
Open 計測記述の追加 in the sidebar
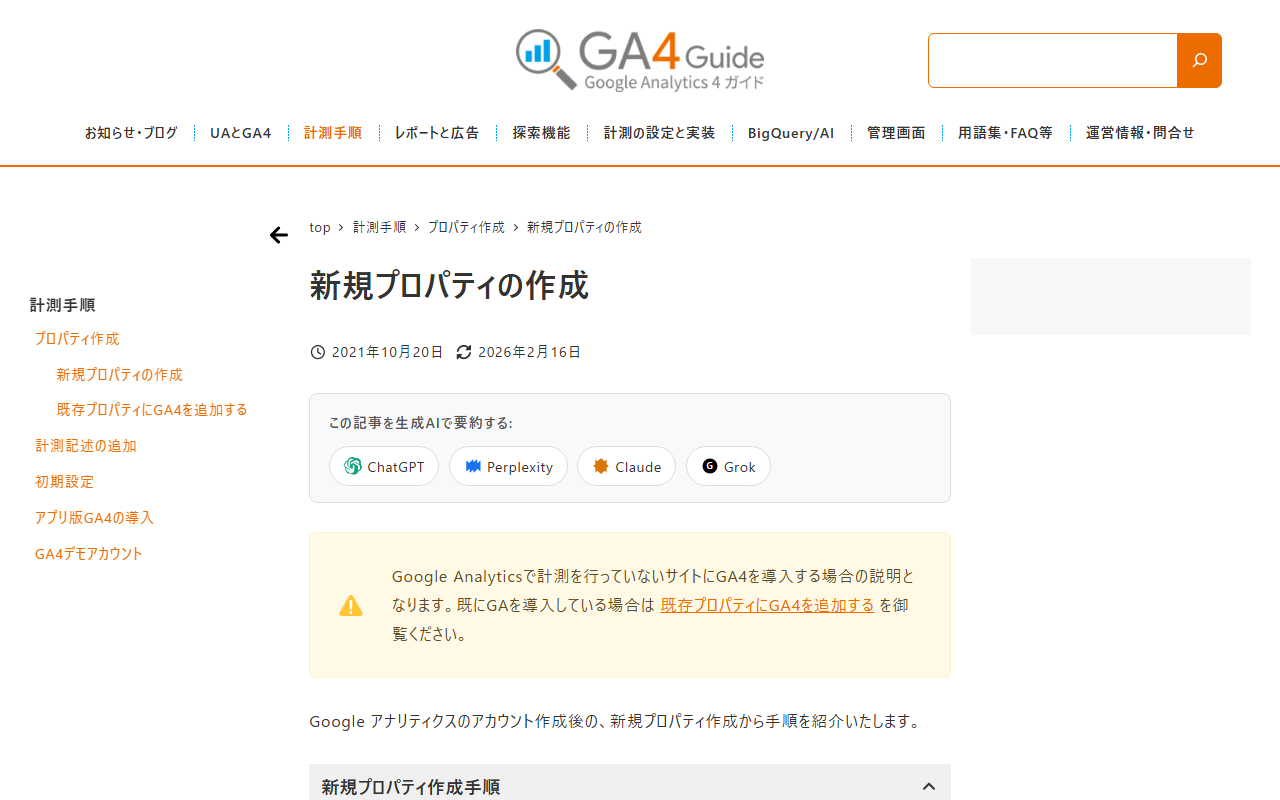[x=86, y=446]
